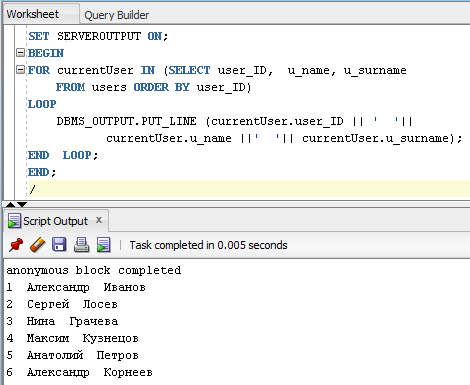The height and width of the screenshot is (385, 470).
Task: Click output row '1 Александр Иванов'
Action: tap(76, 287)
